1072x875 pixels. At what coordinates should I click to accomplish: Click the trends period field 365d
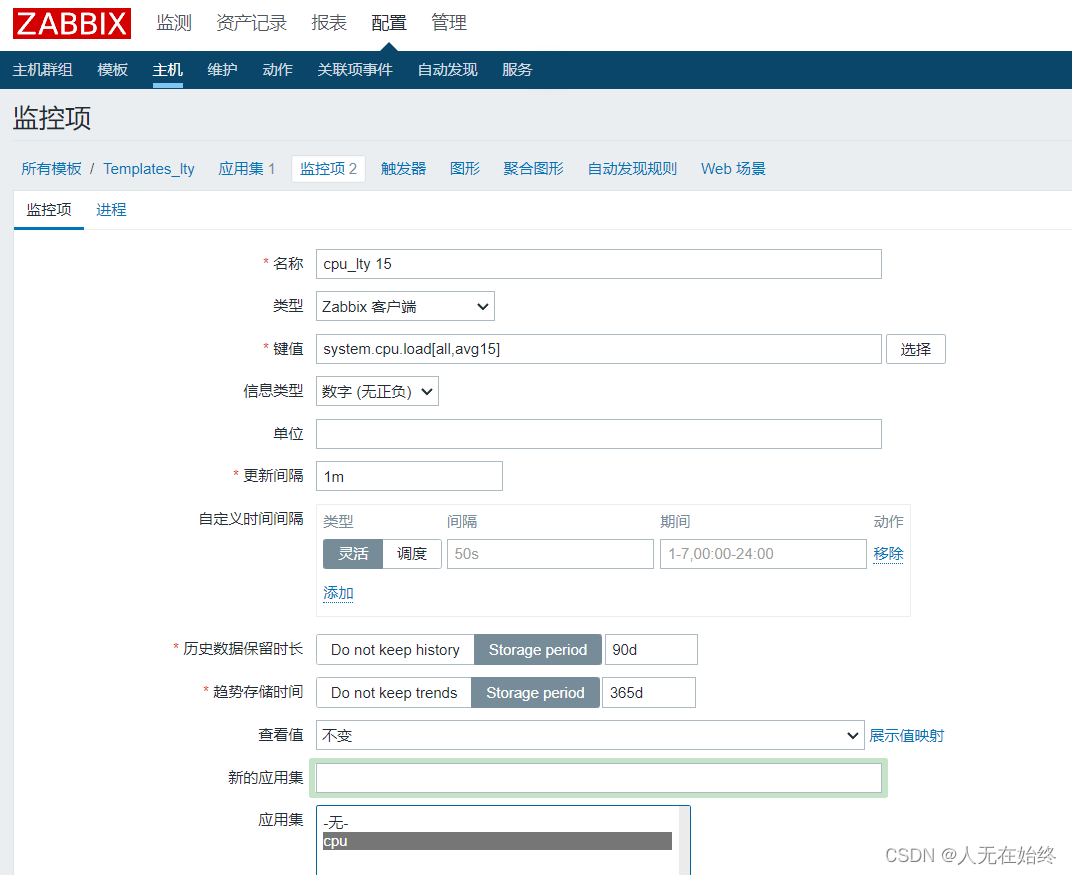point(649,692)
